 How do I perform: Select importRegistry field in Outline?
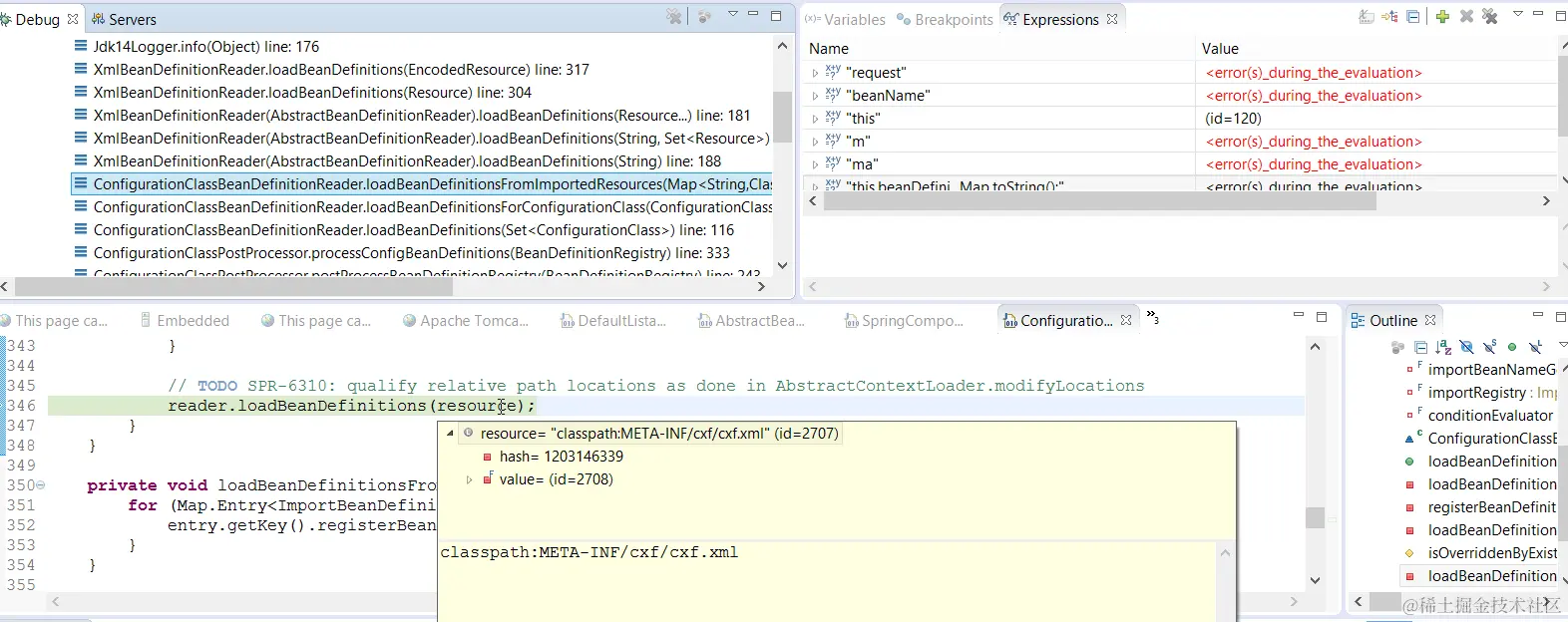pos(1481,392)
